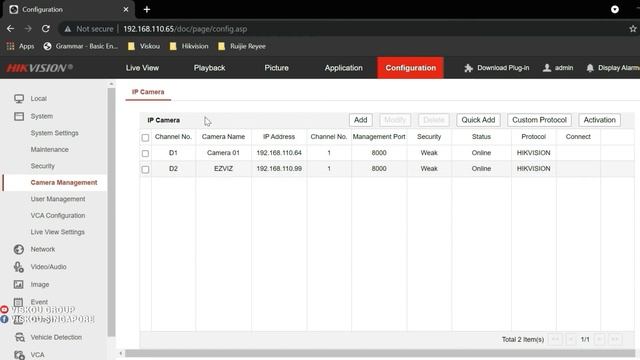Expand the Video/Audio section icon
640x360 pixels.
[19, 267]
